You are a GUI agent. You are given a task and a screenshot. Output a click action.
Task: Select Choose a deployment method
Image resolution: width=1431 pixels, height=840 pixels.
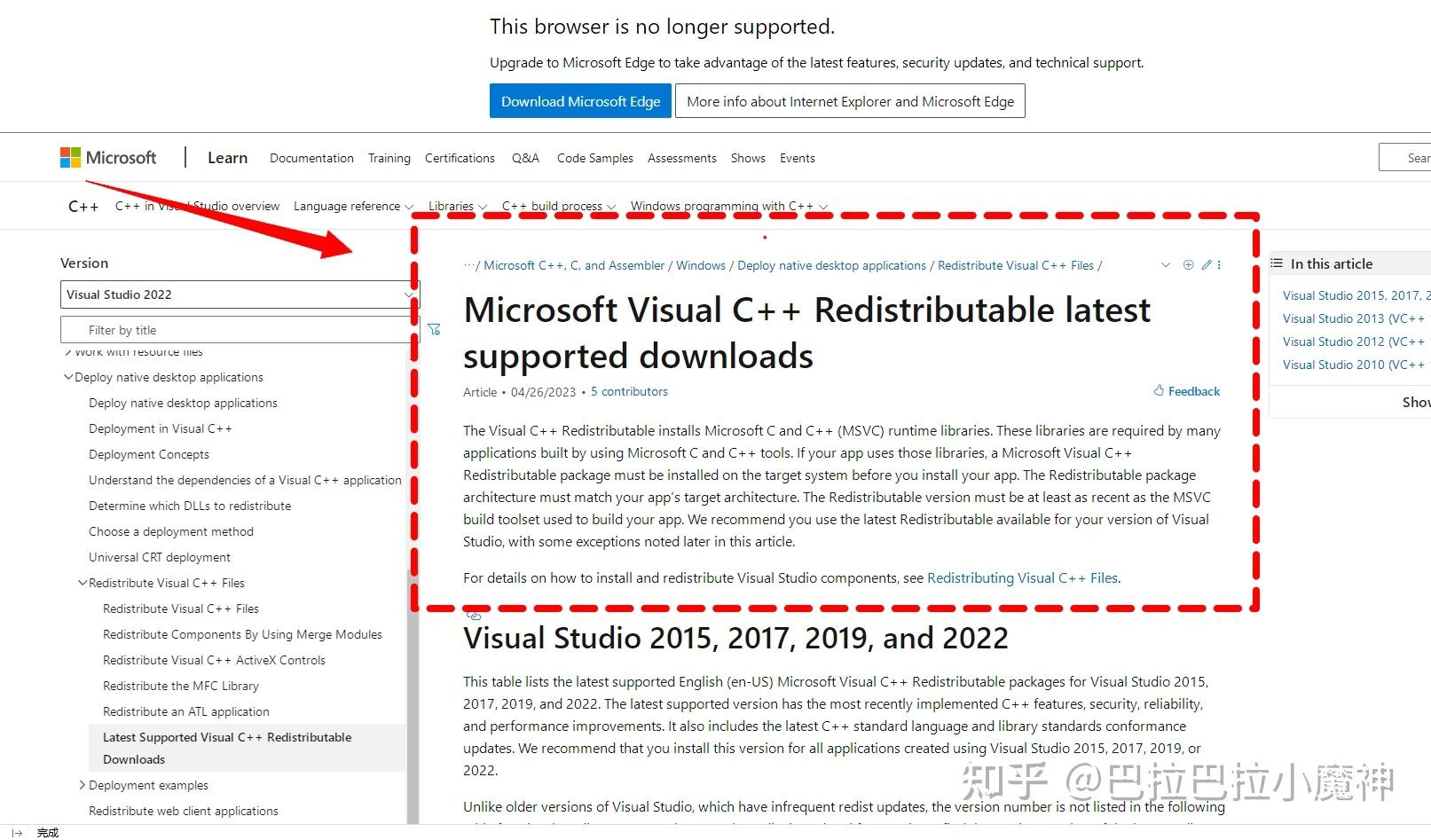[171, 531]
